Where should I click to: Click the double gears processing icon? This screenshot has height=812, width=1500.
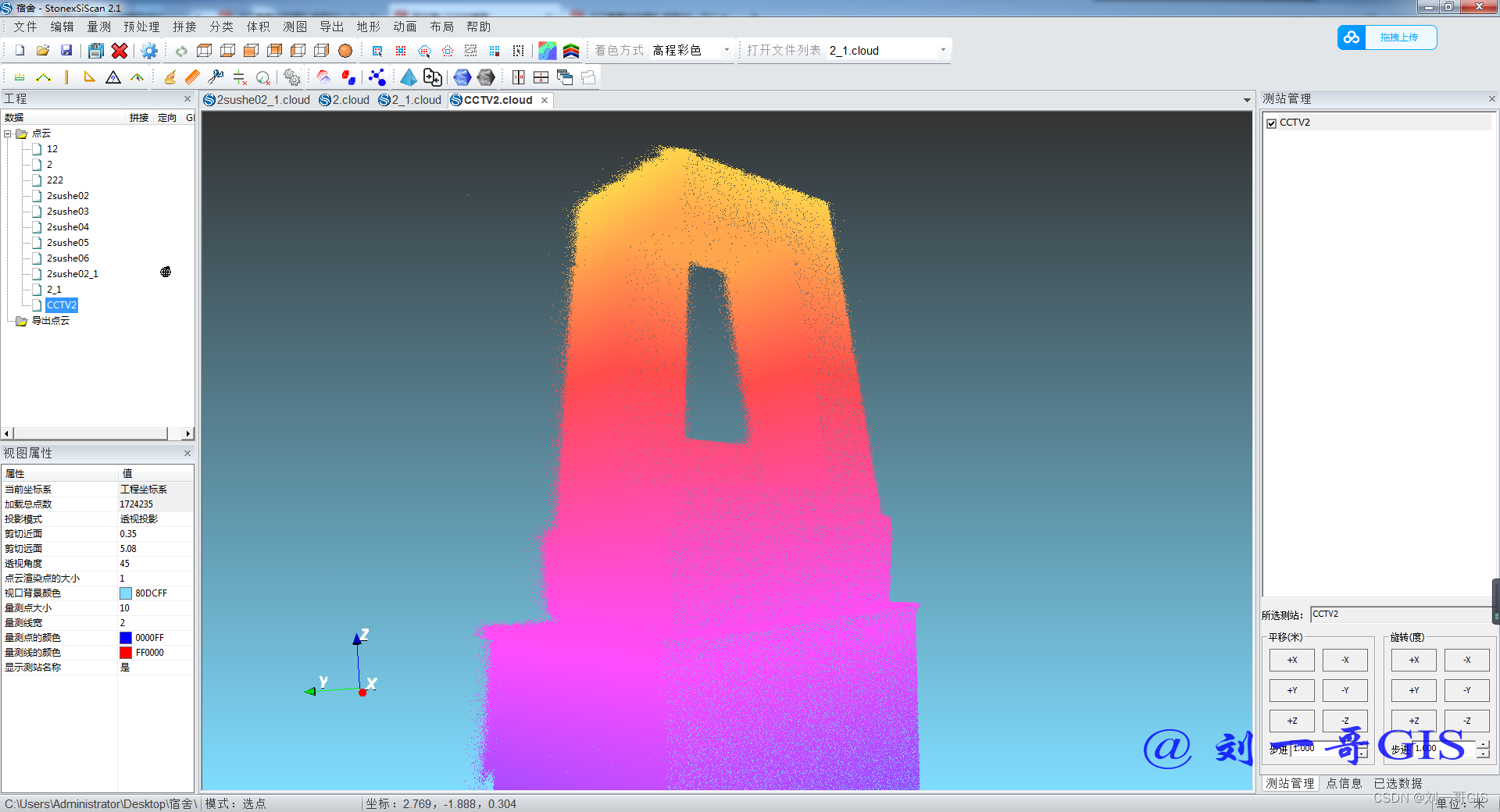291,77
